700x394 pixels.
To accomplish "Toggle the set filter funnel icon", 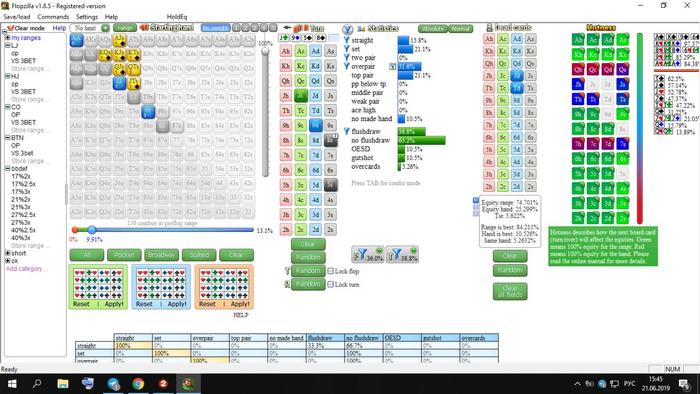I will click(x=346, y=49).
